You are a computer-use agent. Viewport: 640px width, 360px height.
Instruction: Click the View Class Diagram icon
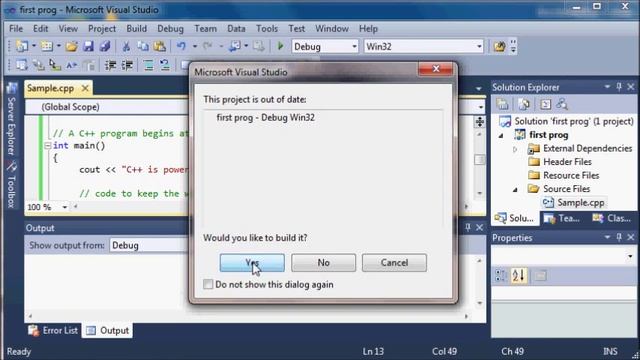click(562, 104)
